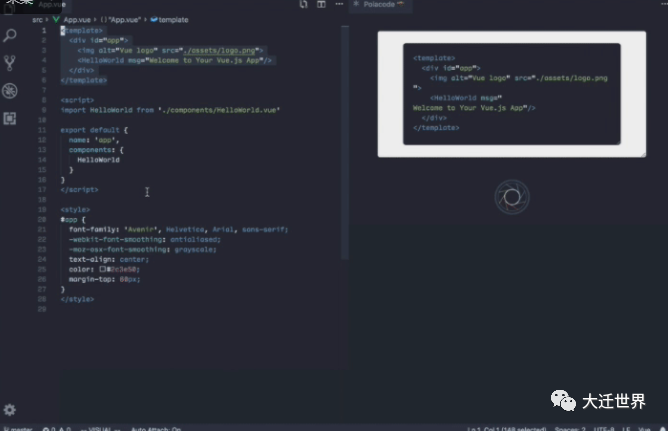This screenshot has height=431, width=668.
Task: Click the -moz-osx-font-smoothing line
Action: [x=143, y=249]
